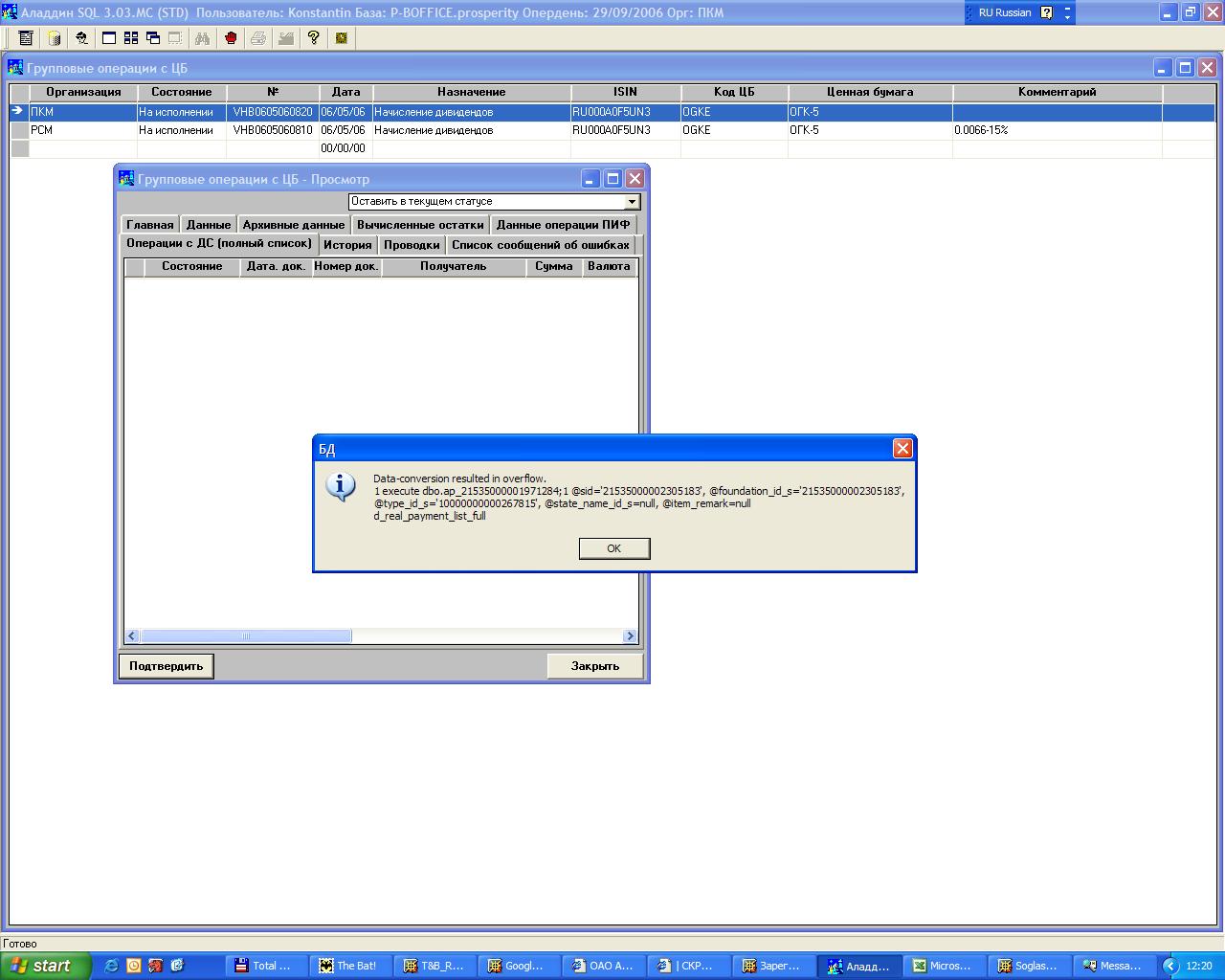The width and height of the screenshot is (1225, 980).
Task: Click the 0.0066-15% comment cell
Action: 1058,130
